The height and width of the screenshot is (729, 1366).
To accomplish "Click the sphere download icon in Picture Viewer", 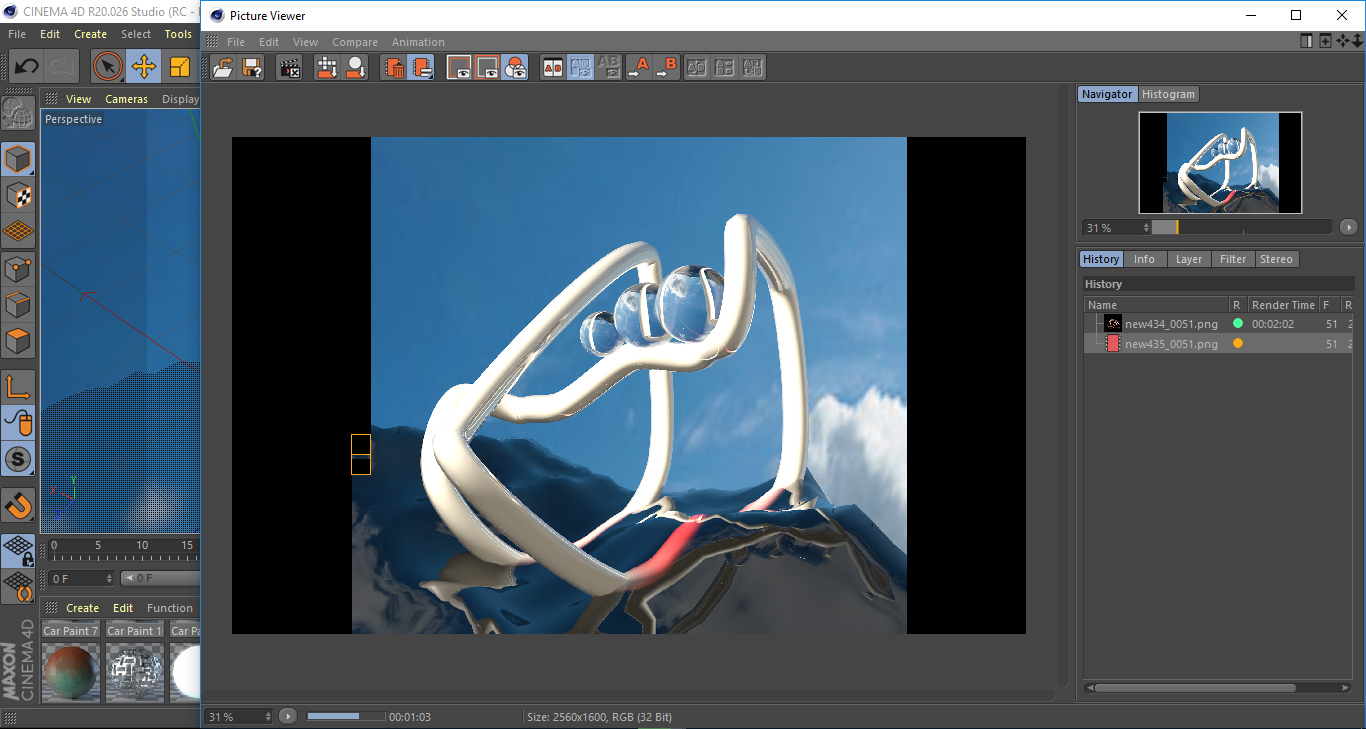I will (x=356, y=67).
